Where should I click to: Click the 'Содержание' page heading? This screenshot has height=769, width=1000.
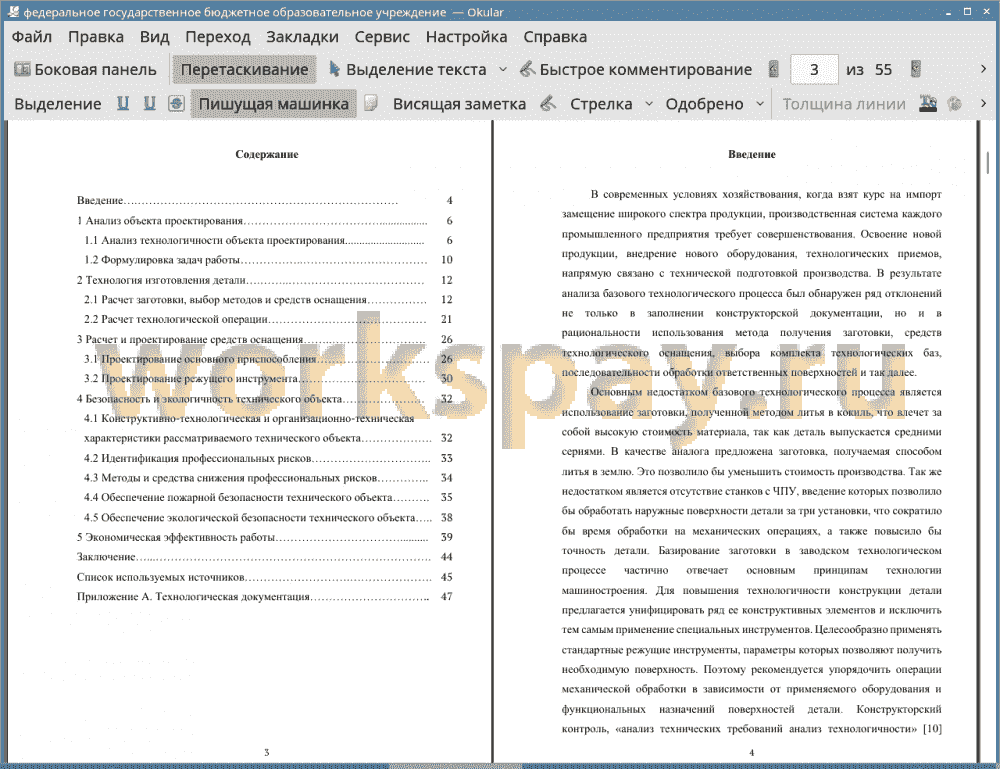(267, 154)
